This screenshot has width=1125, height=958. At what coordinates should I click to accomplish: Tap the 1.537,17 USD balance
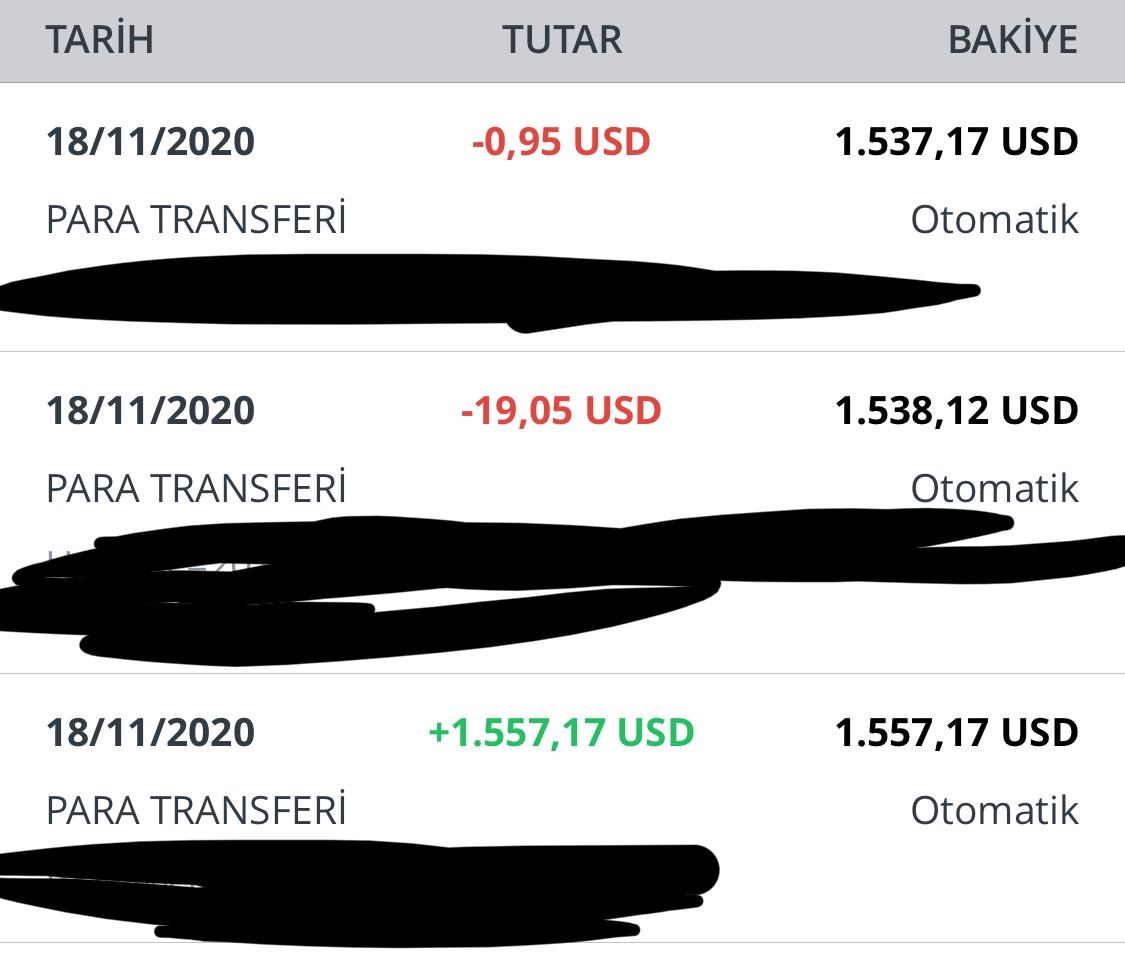click(956, 141)
